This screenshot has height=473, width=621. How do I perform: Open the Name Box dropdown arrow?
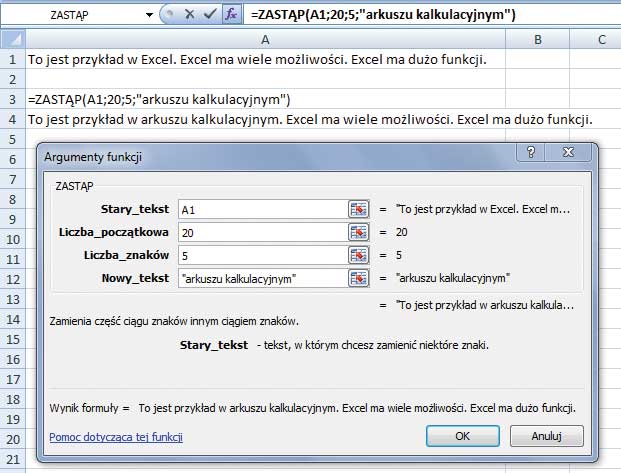click(150, 15)
